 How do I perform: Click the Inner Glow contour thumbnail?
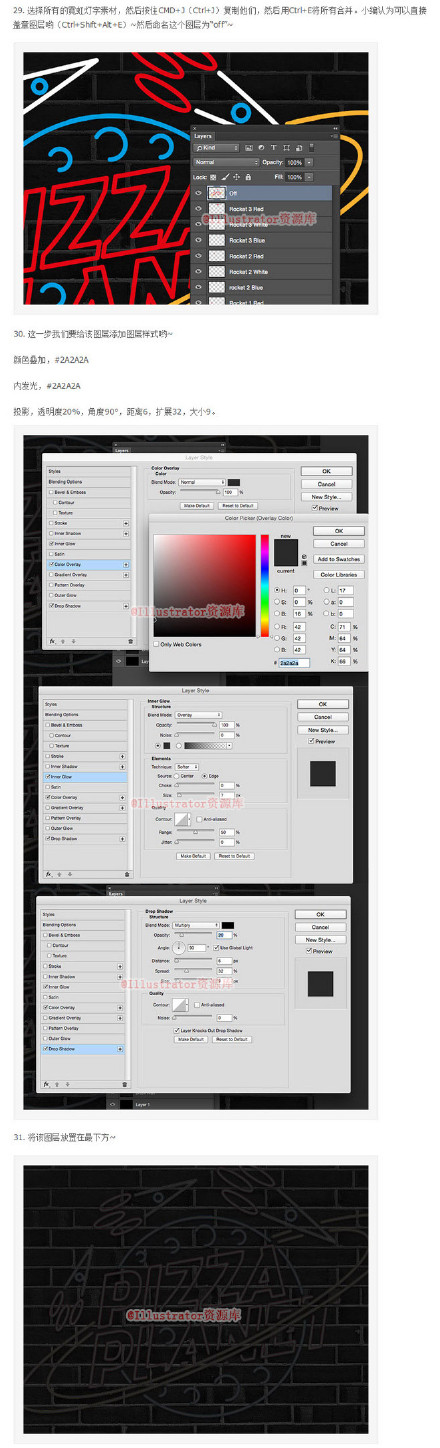(183, 819)
